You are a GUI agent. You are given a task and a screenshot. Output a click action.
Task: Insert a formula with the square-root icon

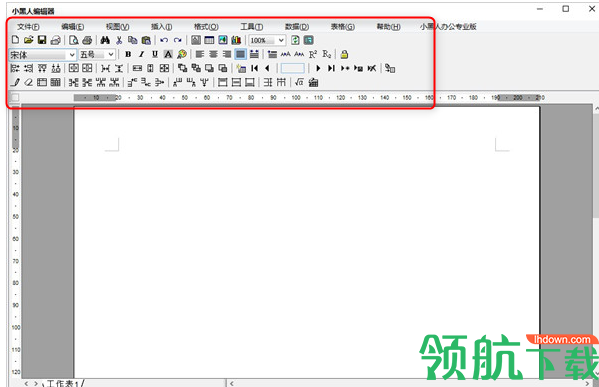click(300, 82)
